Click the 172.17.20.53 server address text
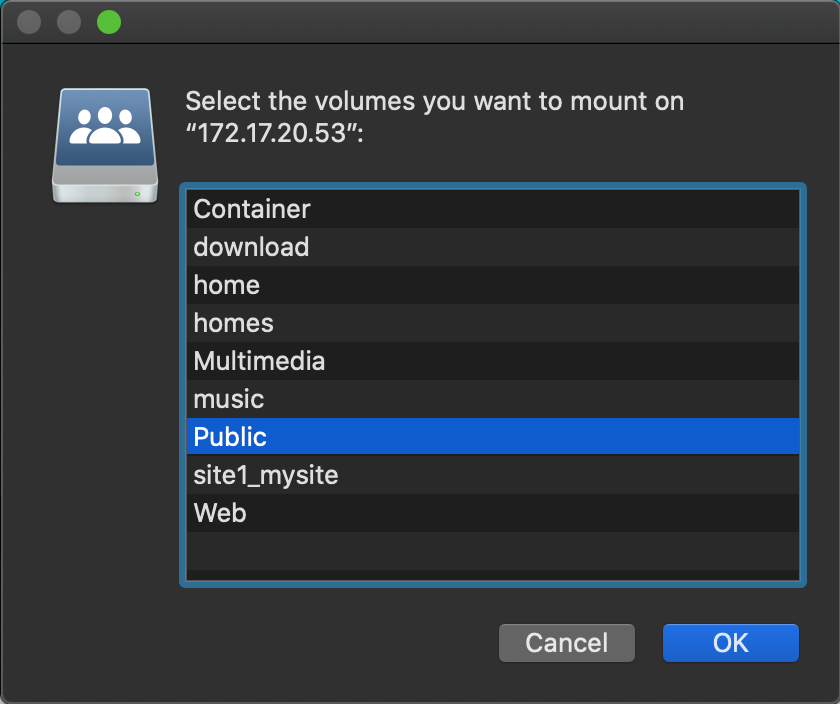This screenshot has width=840, height=704. pyautogui.click(x=274, y=133)
